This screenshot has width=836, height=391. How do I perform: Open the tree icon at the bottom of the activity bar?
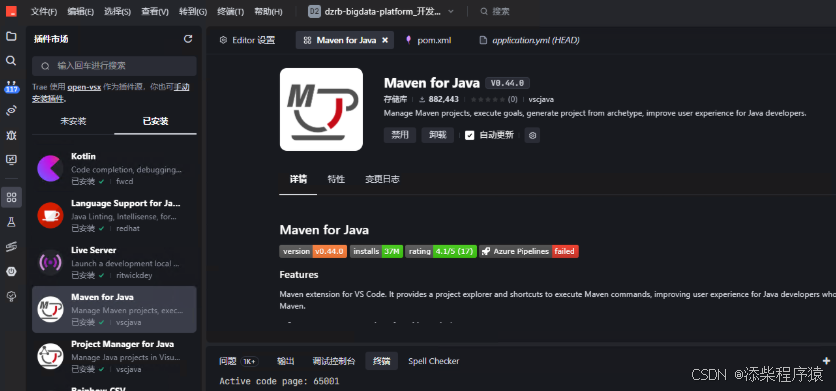tap(11, 296)
